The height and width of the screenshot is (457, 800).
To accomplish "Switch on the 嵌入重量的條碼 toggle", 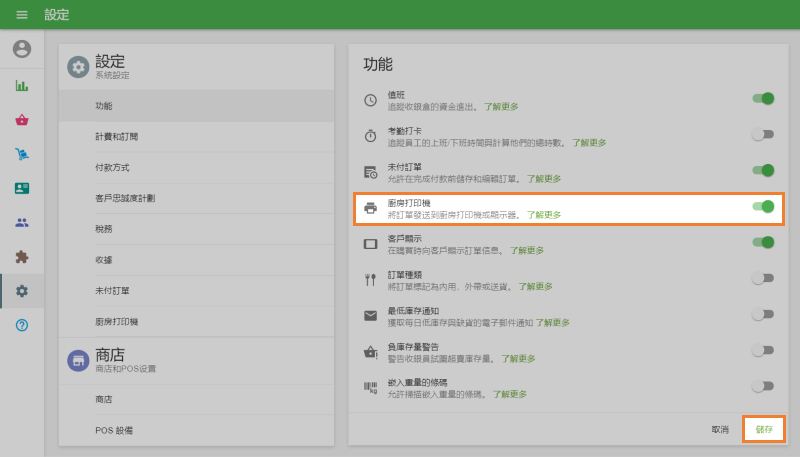I will 763,386.
